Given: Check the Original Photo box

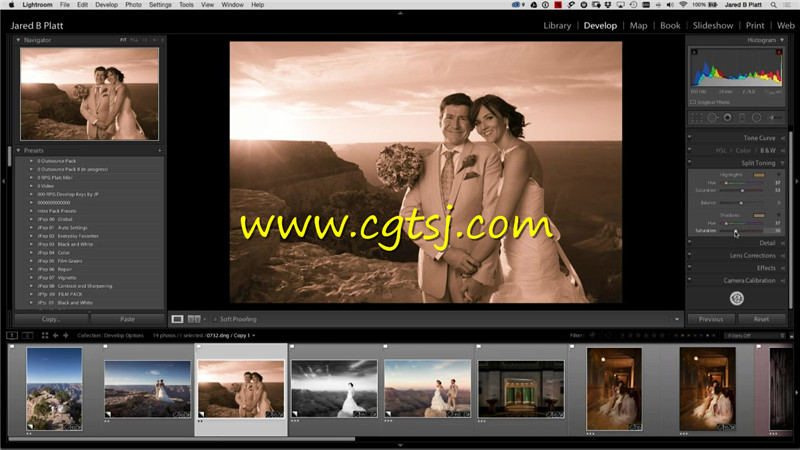Looking at the screenshot, I should (x=693, y=102).
